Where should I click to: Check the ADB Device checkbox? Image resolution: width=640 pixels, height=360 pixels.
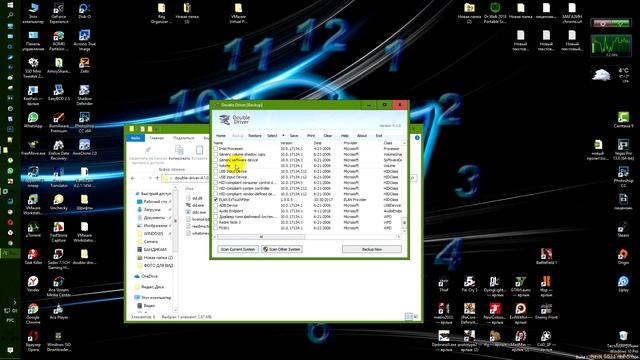click(x=216, y=206)
